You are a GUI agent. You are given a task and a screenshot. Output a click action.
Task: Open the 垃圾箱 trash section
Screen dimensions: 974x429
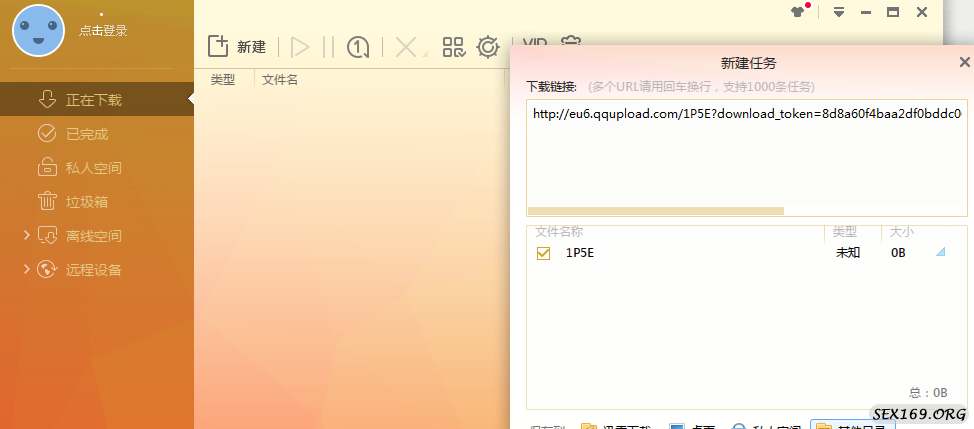(x=86, y=202)
